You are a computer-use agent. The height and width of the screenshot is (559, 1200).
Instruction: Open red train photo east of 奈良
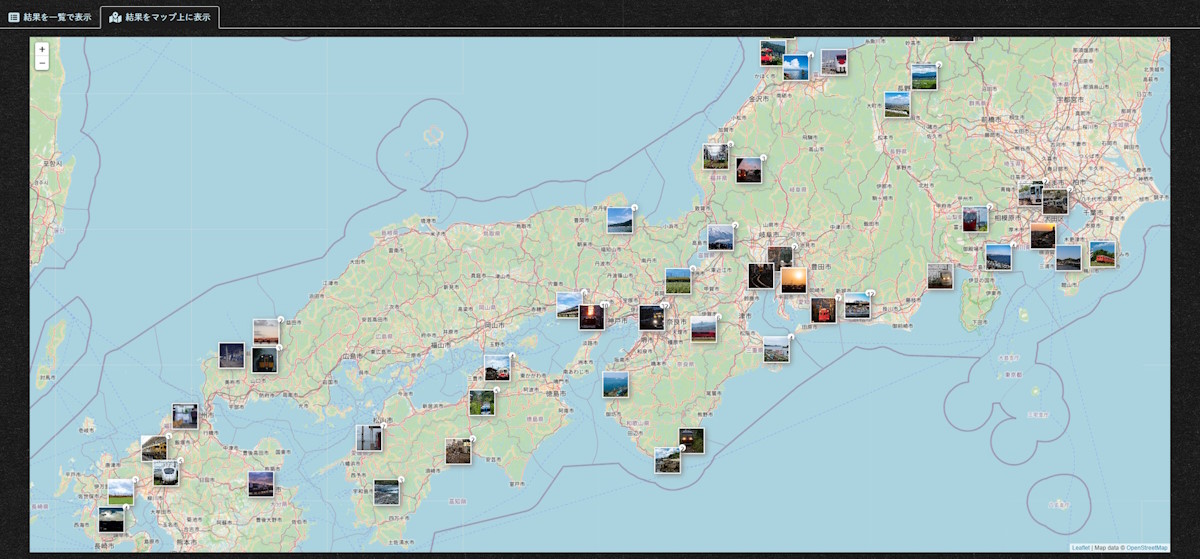point(704,329)
